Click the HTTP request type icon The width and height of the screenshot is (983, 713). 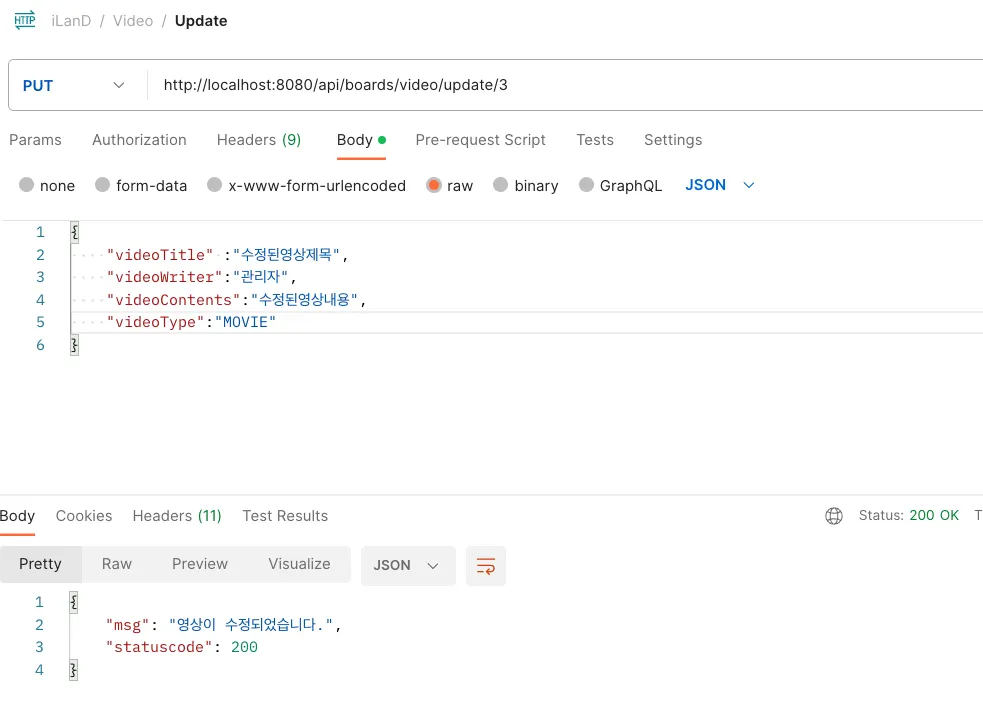point(25,20)
